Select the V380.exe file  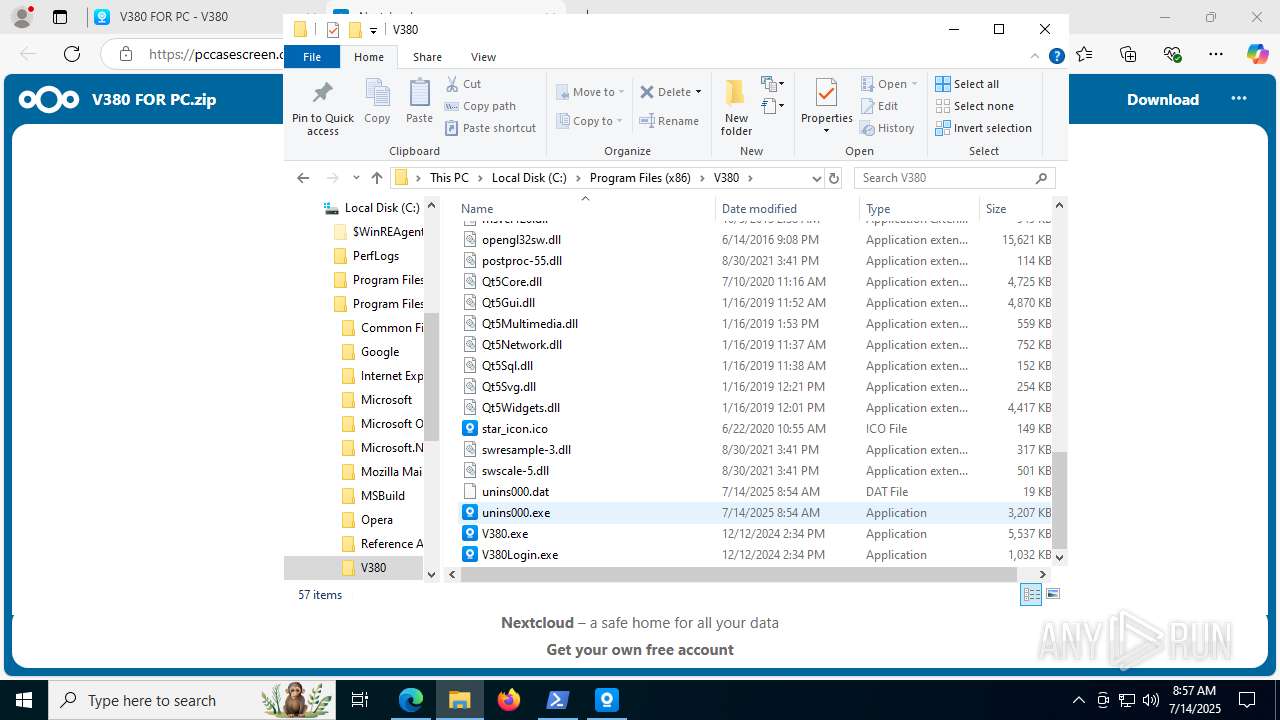tap(505, 534)
